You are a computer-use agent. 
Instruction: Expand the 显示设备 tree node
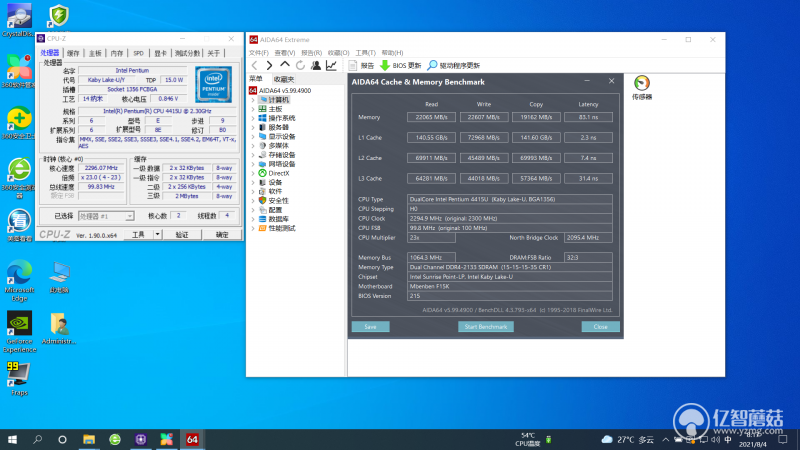[253, 137]
